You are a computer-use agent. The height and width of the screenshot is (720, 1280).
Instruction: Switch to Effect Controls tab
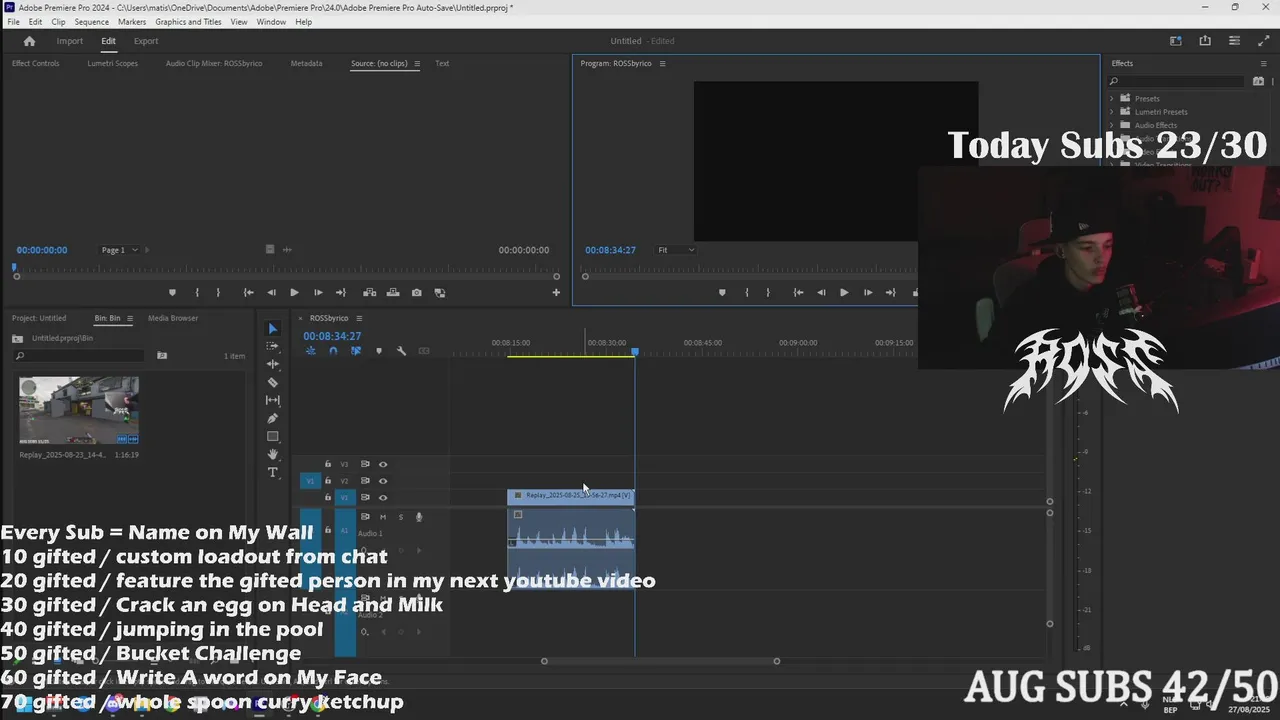pyautogui.click(x=35, y=63)
